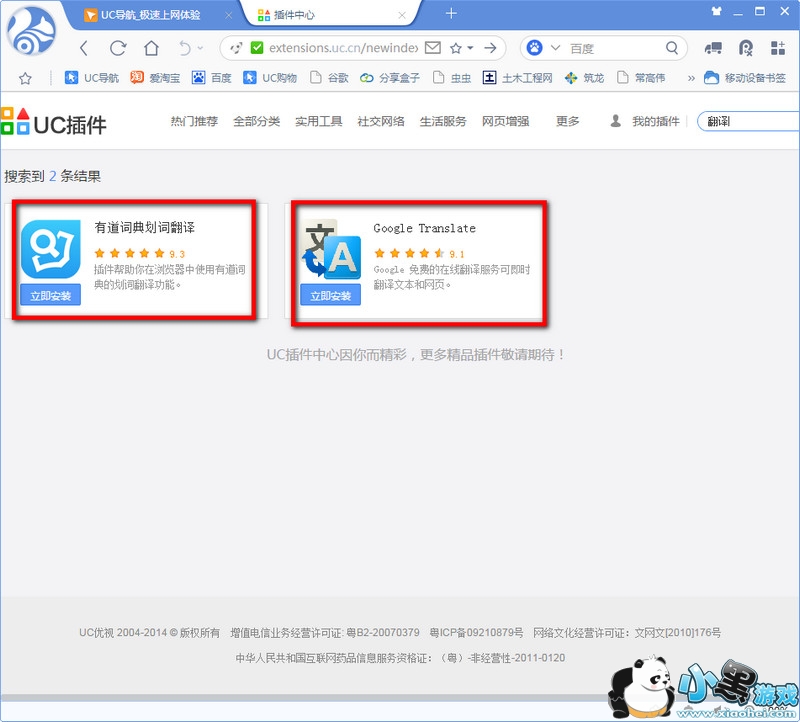Viewport: 800px width, 722px height.
Task: Open a new tab with the plus button
Action: click(x=451, y=14)
